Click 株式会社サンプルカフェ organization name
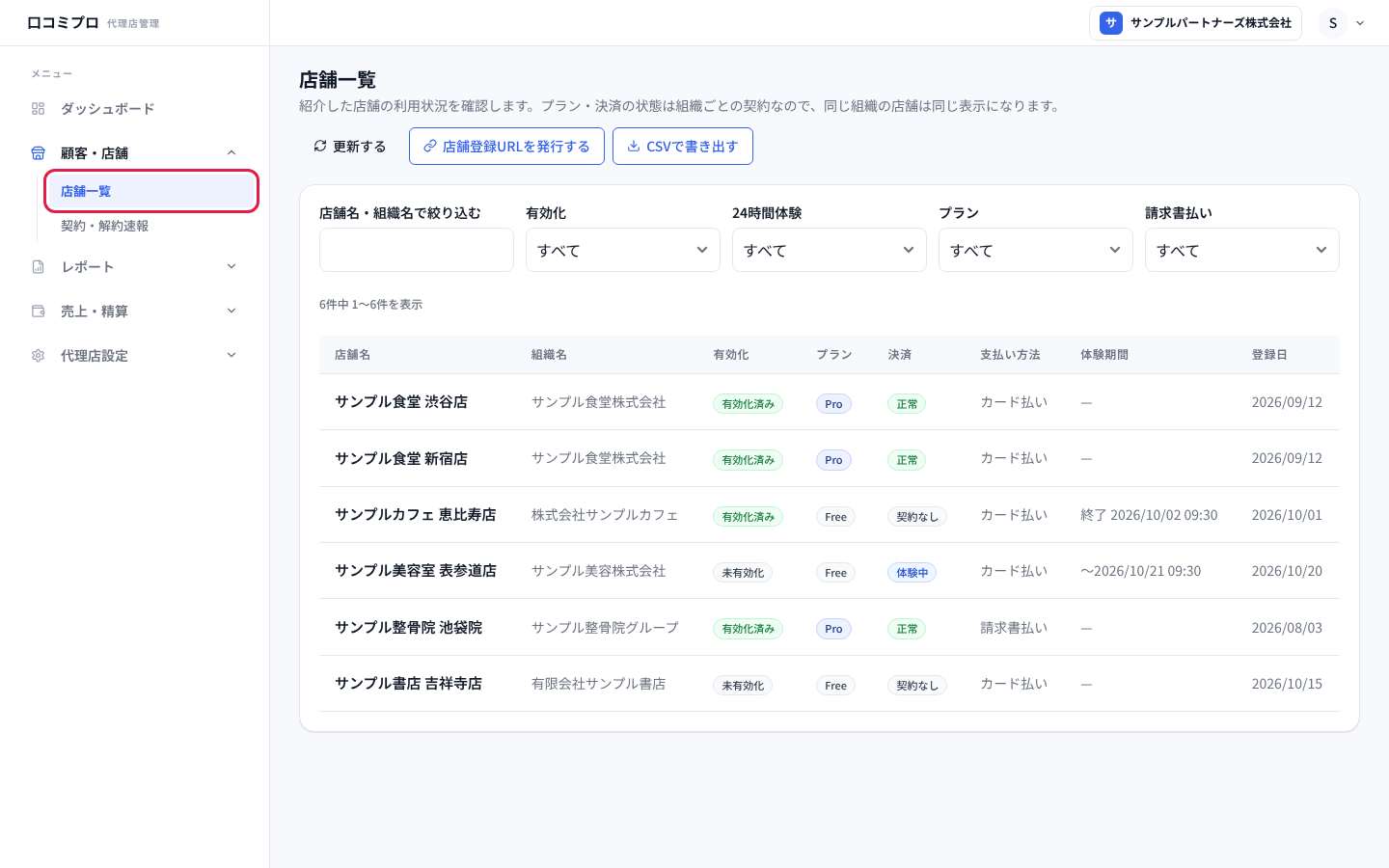 [605, 515]
